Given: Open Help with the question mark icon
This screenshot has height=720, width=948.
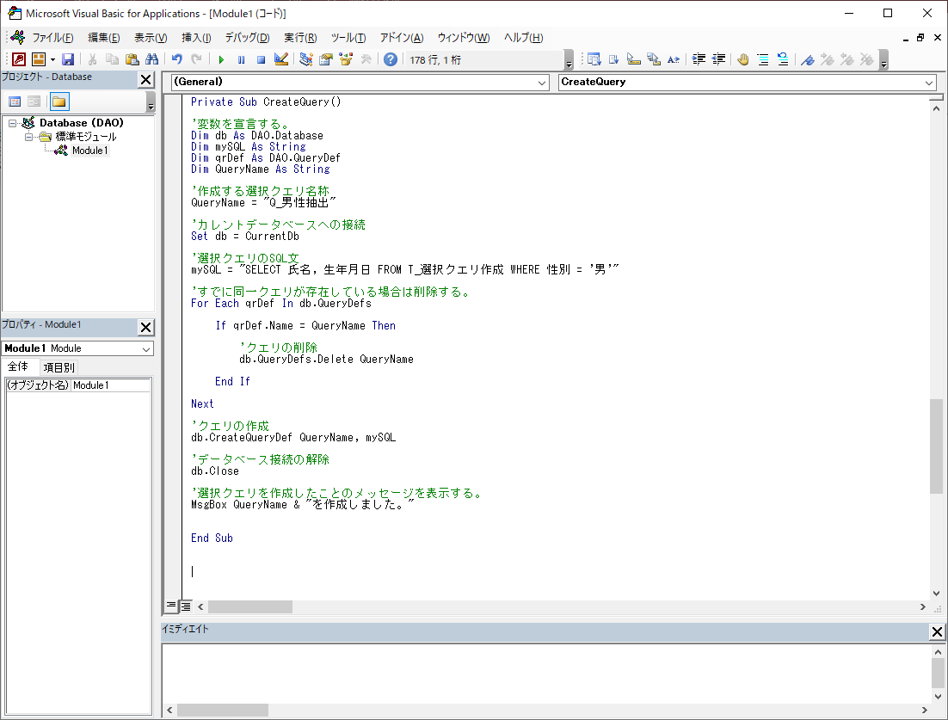Looking at the screenshot, I should (390, 60).
